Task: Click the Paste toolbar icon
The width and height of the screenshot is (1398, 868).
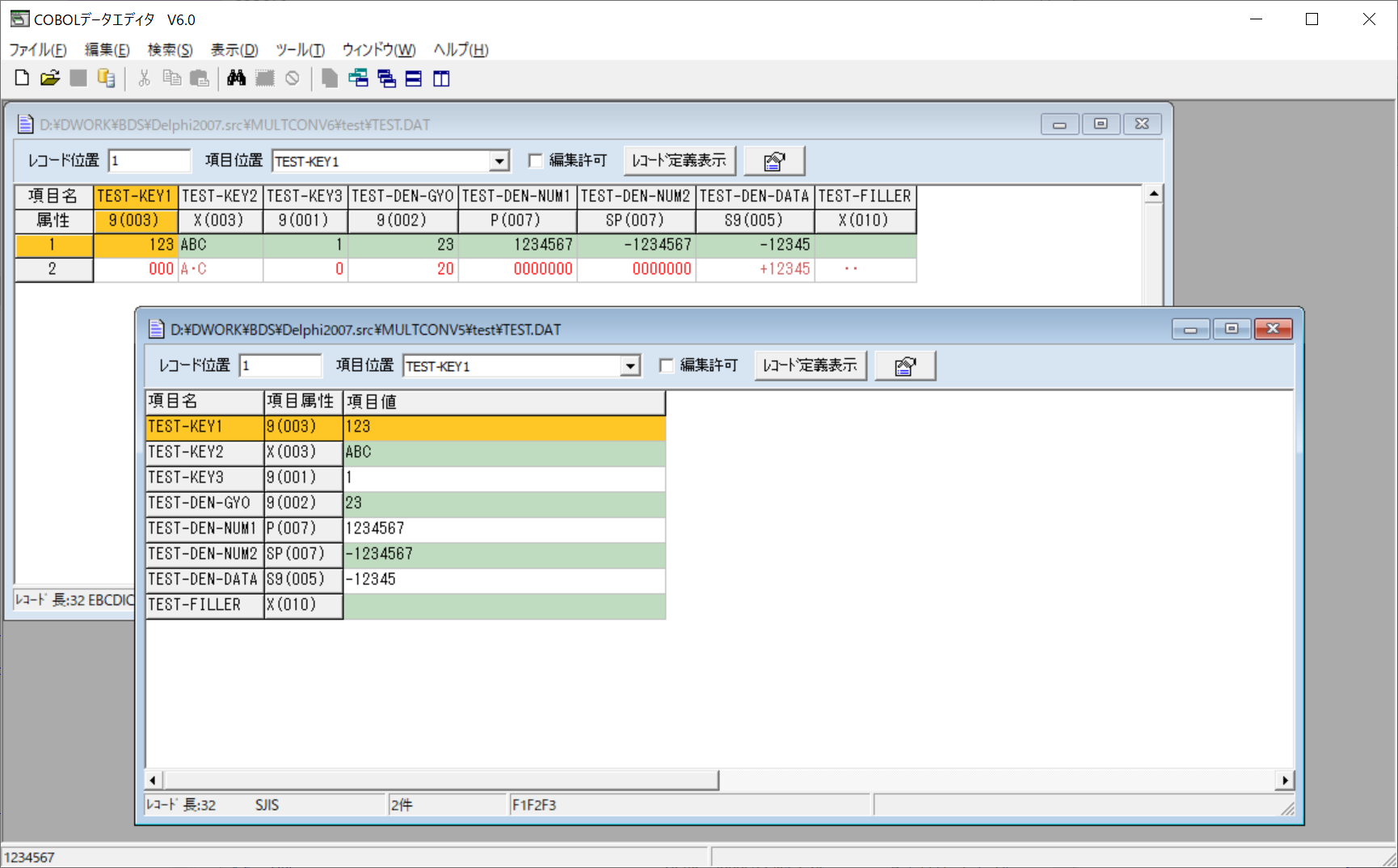Action: point(200,78)
